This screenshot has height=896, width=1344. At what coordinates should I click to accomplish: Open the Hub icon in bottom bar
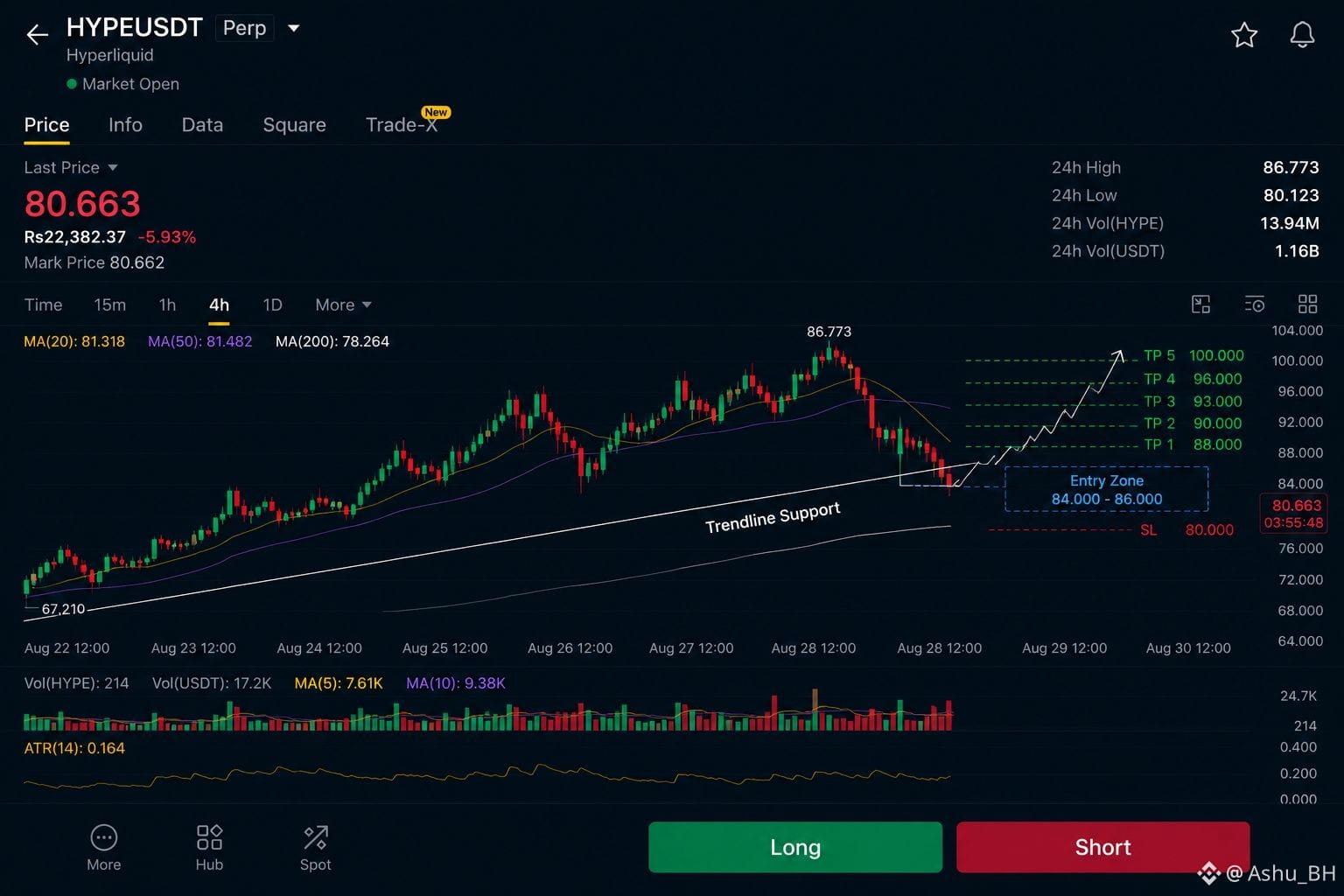tap(209, 837)
